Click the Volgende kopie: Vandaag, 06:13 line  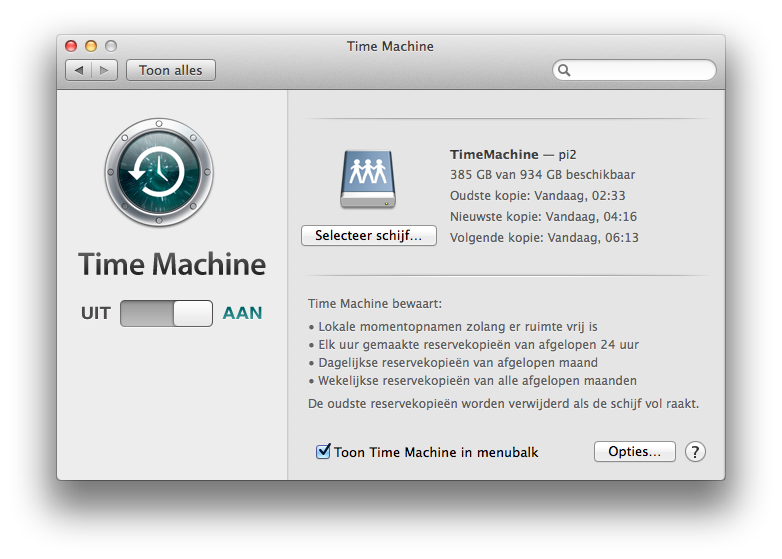click(x=544, y=237)
